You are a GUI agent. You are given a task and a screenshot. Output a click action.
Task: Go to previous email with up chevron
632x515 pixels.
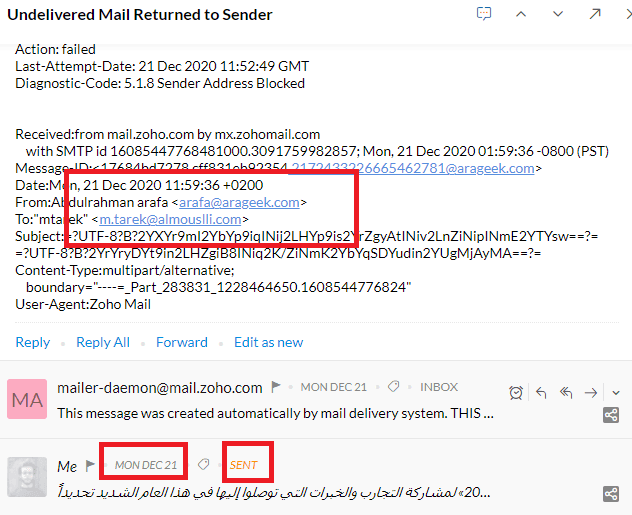click(521, 14)
